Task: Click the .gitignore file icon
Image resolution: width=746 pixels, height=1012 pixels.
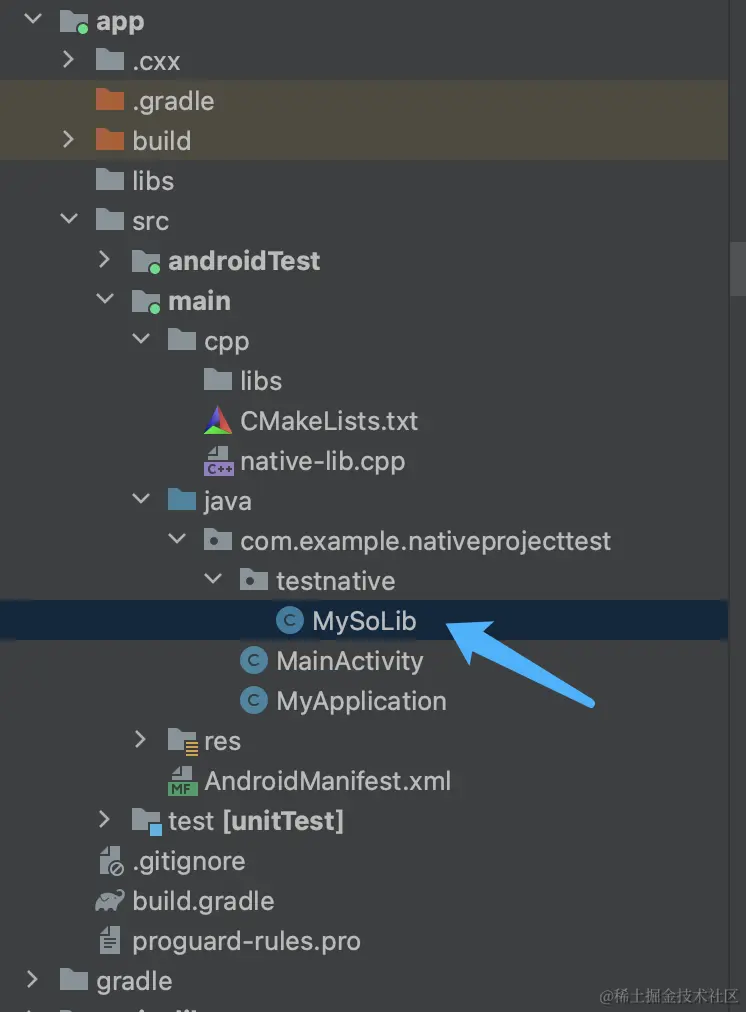Action: (110, 861)
